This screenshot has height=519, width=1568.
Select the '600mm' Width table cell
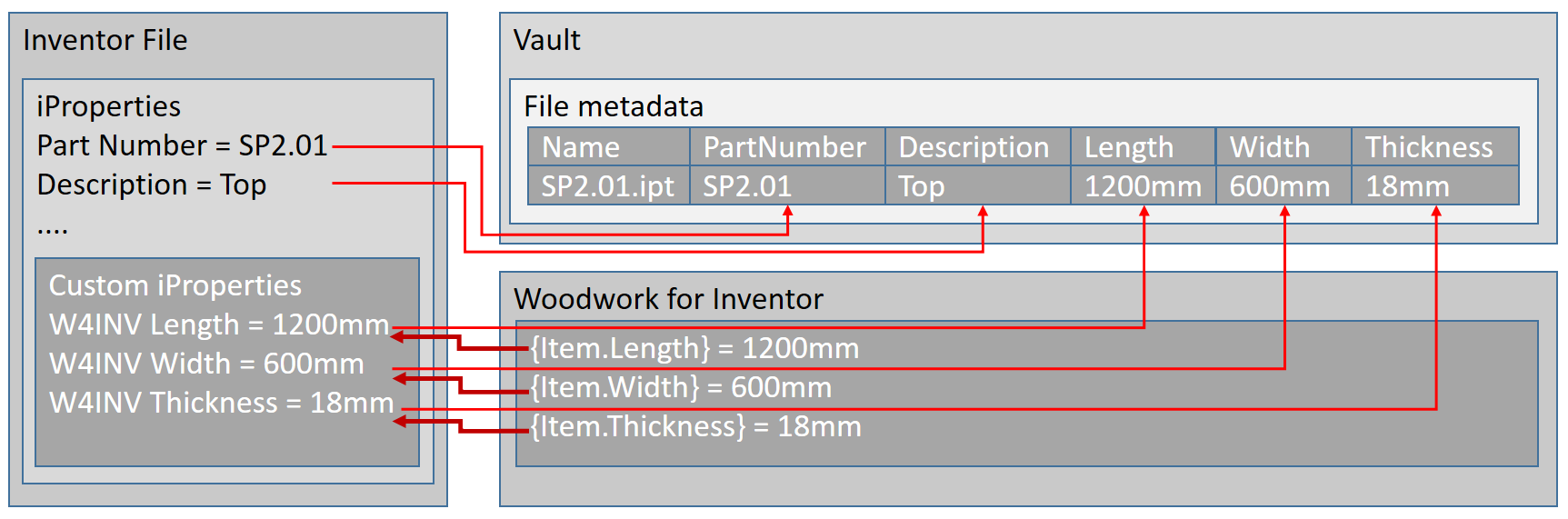1284,185
